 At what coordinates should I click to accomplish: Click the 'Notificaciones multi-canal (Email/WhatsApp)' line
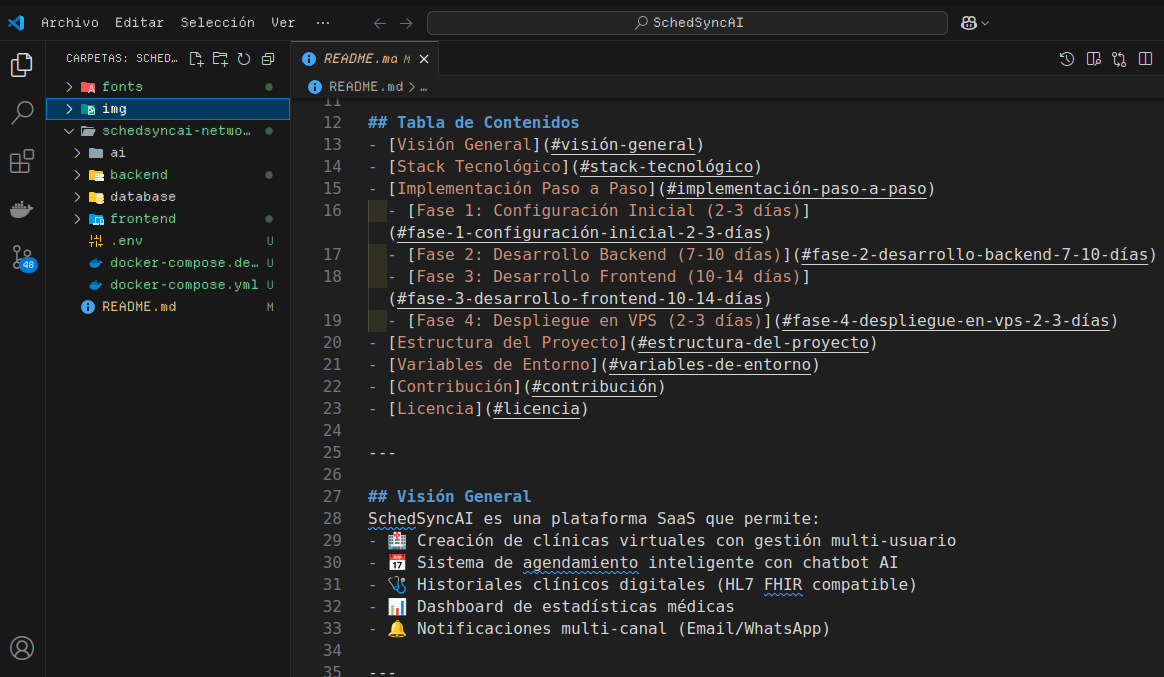[x=623, y=629]
